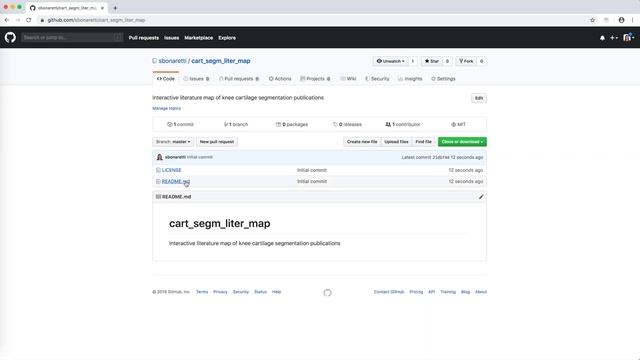Screen dimensions: 640x360
Task: Switch to the repository Security tab
Action: [x=377, y=79]
